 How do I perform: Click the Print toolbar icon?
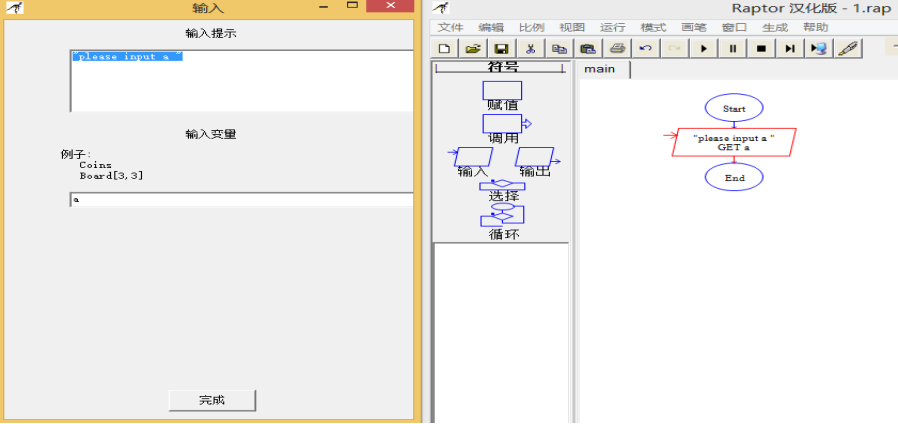click(617, 49)
